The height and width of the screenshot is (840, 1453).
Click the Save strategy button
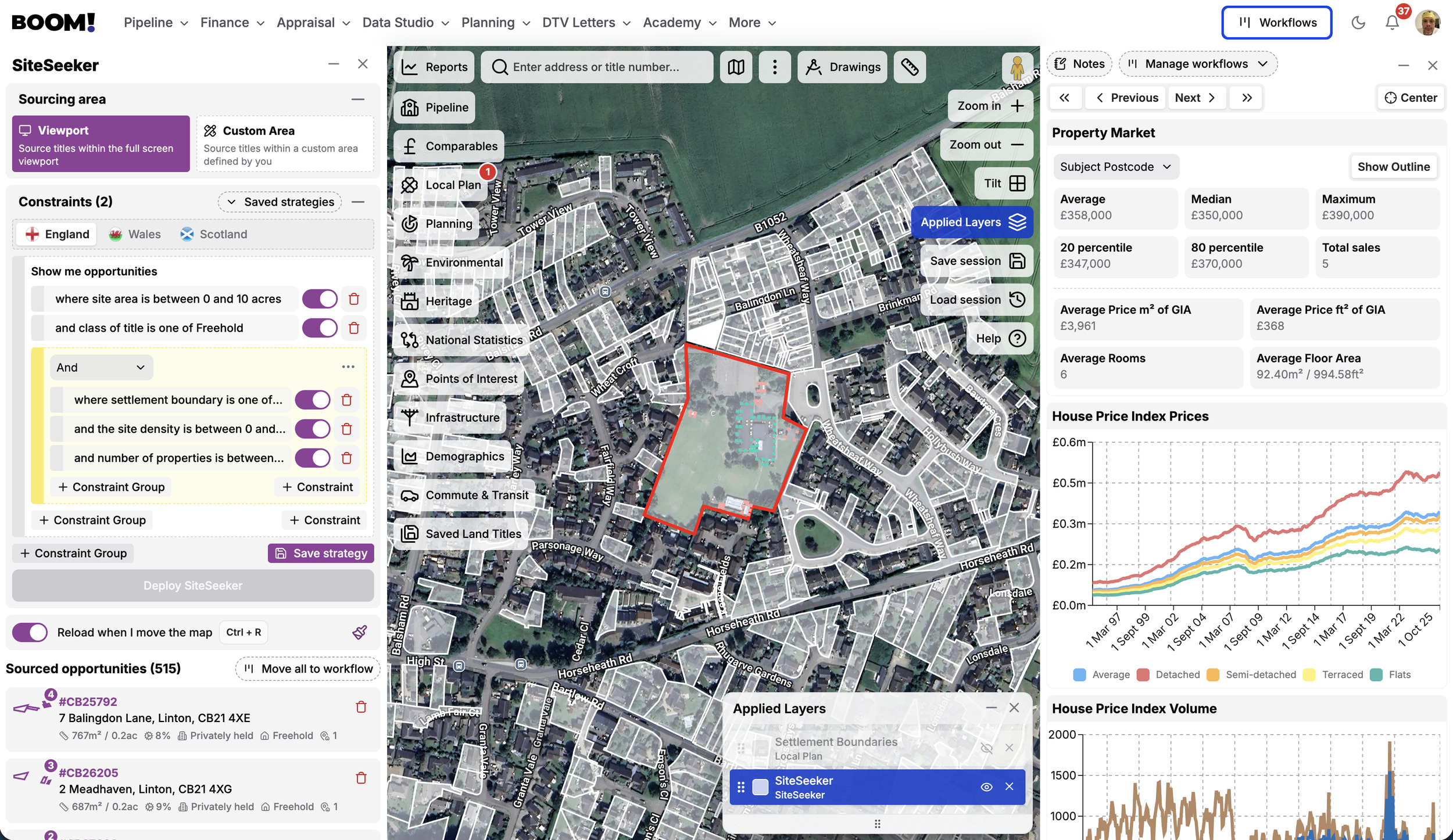click(321, 553)
